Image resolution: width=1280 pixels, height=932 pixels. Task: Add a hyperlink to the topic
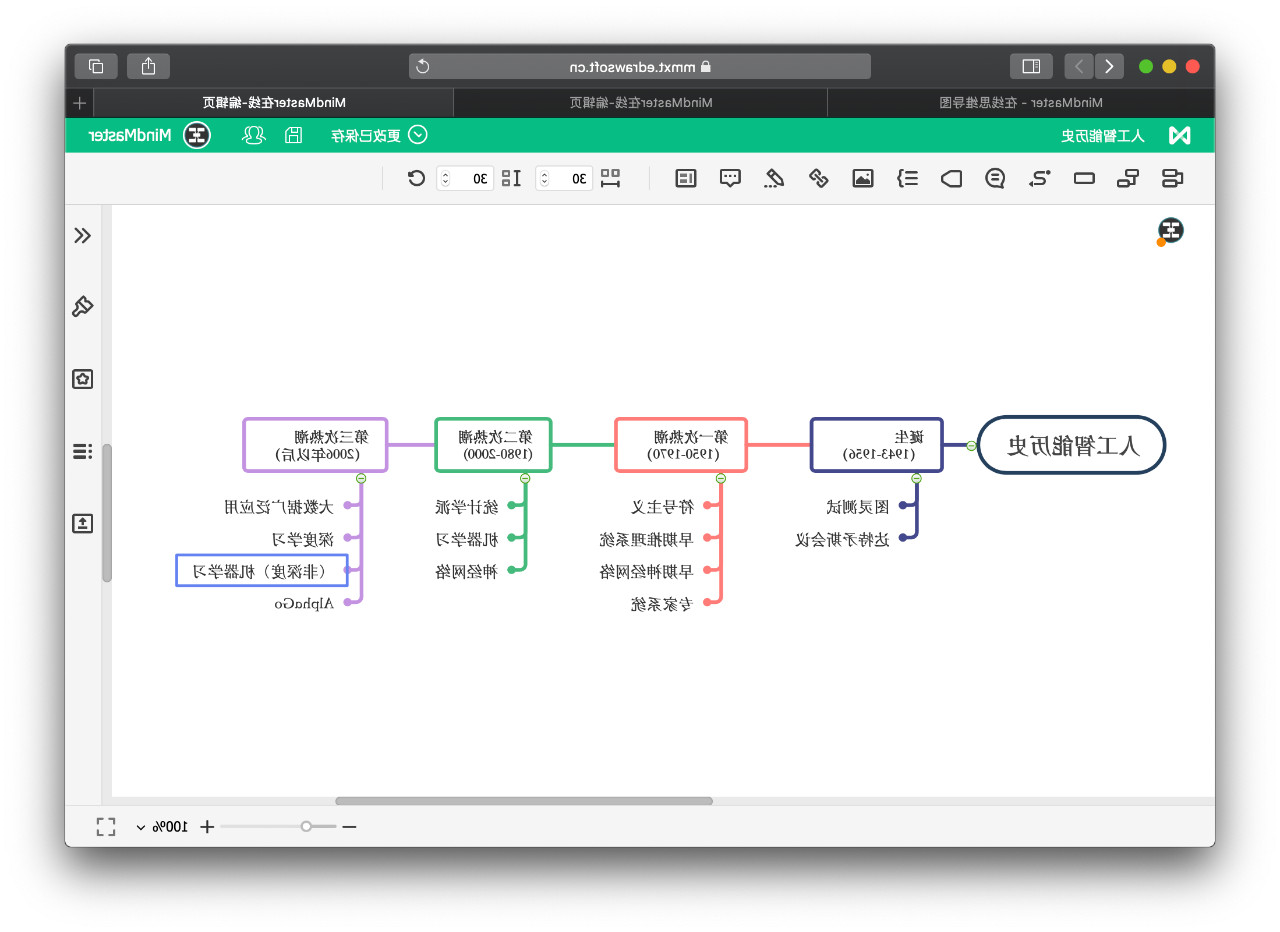[x=819, y=179]
